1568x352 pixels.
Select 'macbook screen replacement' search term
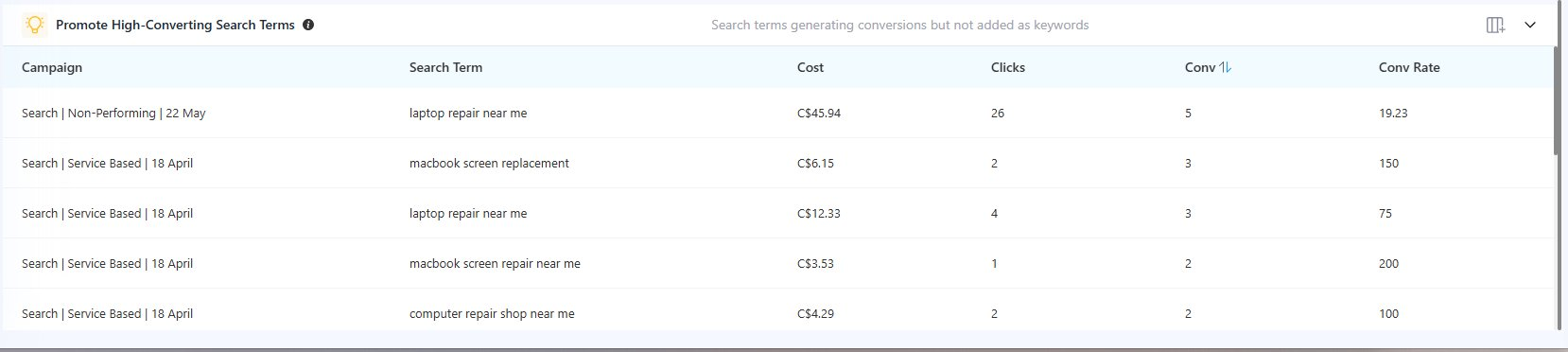coord(489,163)
